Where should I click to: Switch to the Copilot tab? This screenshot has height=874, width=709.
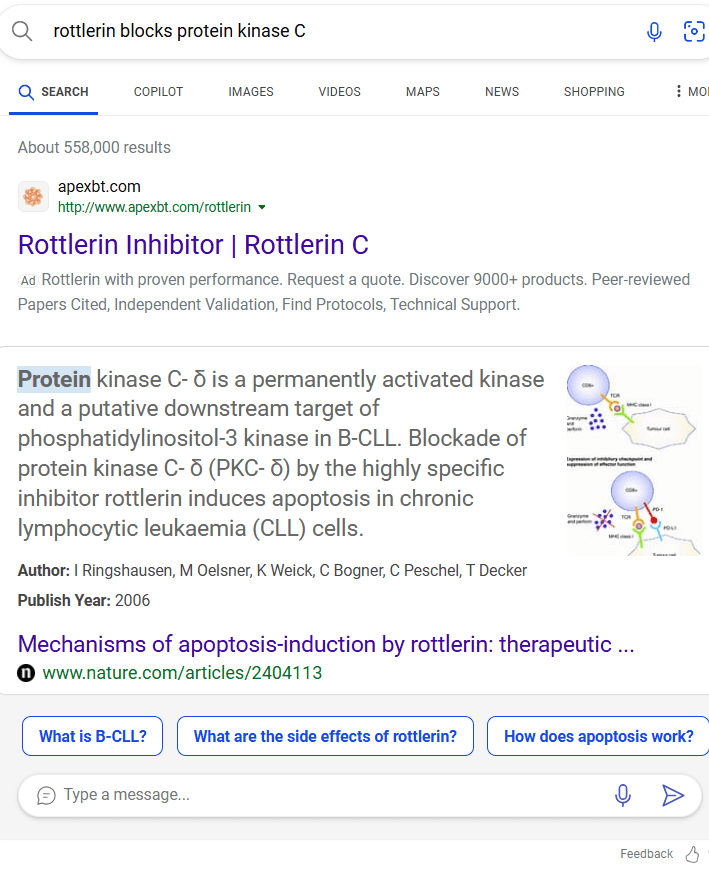click(x=158, y=91)
